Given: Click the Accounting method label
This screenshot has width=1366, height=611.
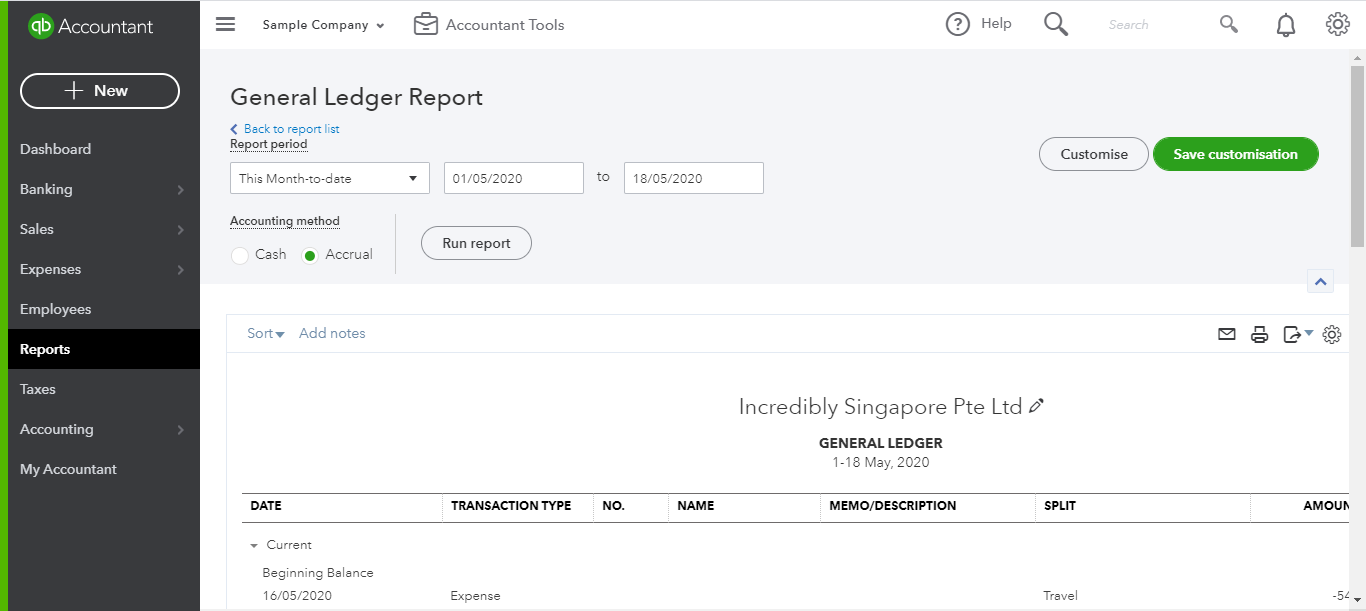Looking at the screenshot, I should [x=285, y=221].
